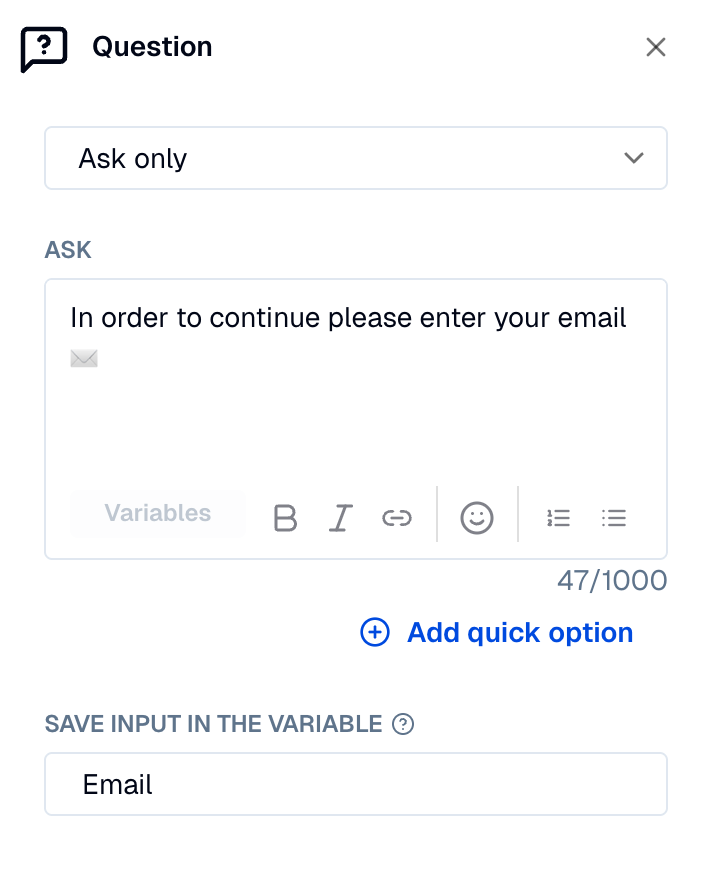The height and width of the screenshot is (896, 704).
Task: Insert a hyperlink into the message
Action: pyautogui.click(x=396, y=517)
